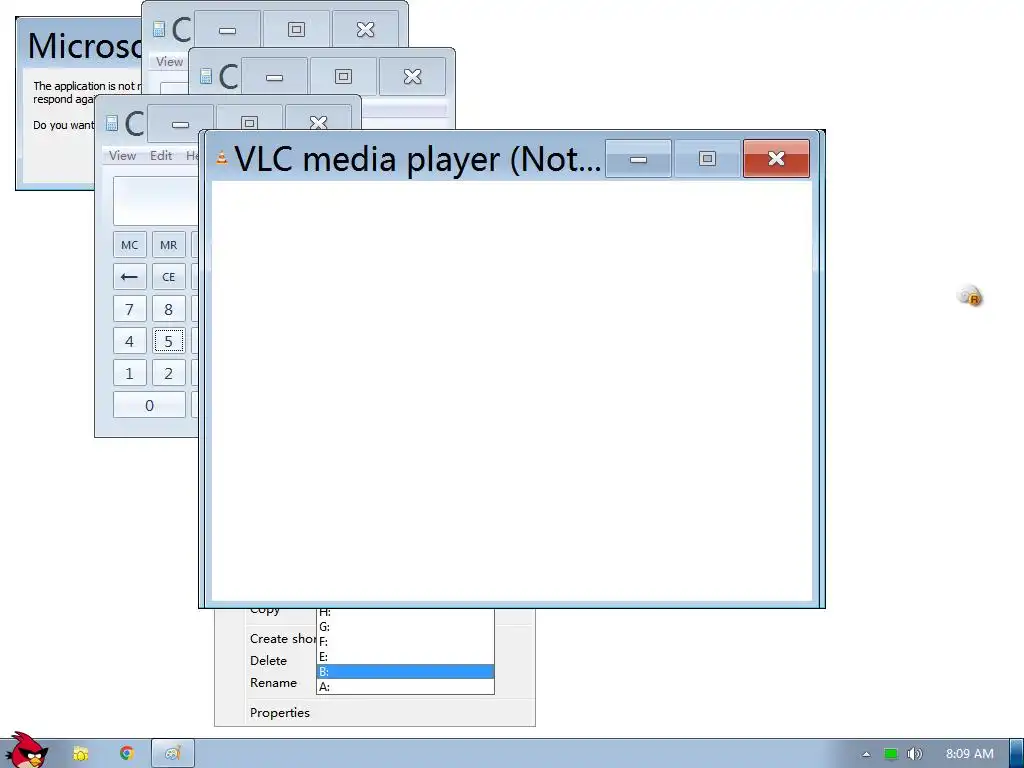Close the rearmost Calculator window
The image size is (1024, 768).
365,29
